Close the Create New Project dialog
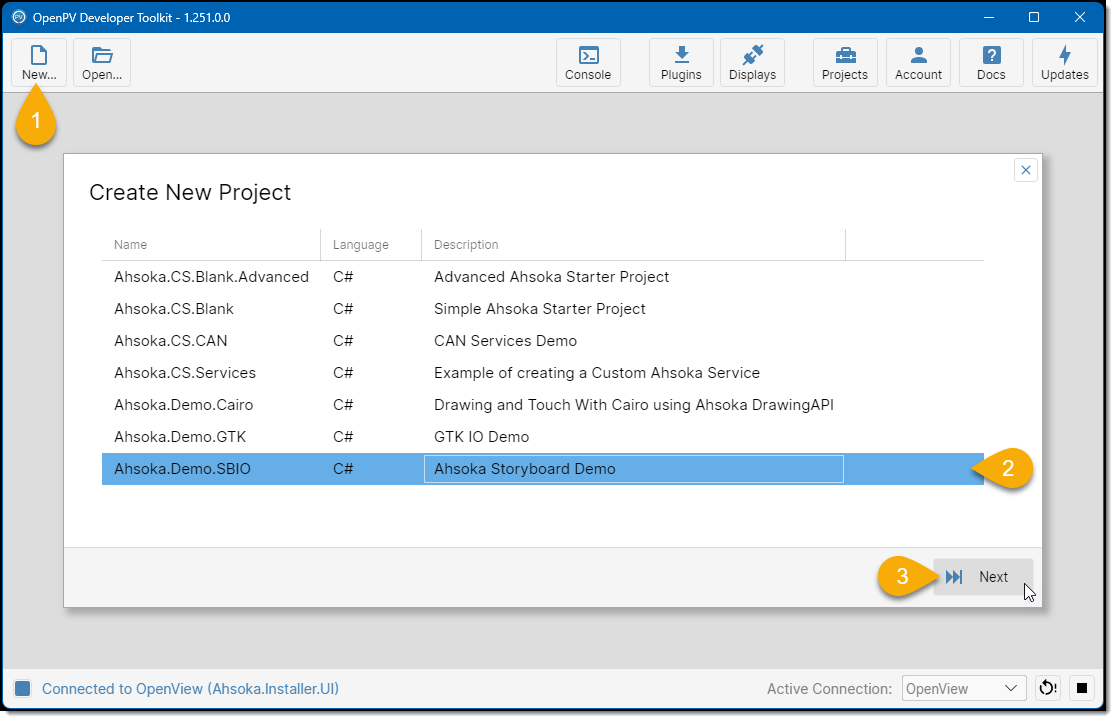The image size is (1116, 721). tap(1026, 170)
